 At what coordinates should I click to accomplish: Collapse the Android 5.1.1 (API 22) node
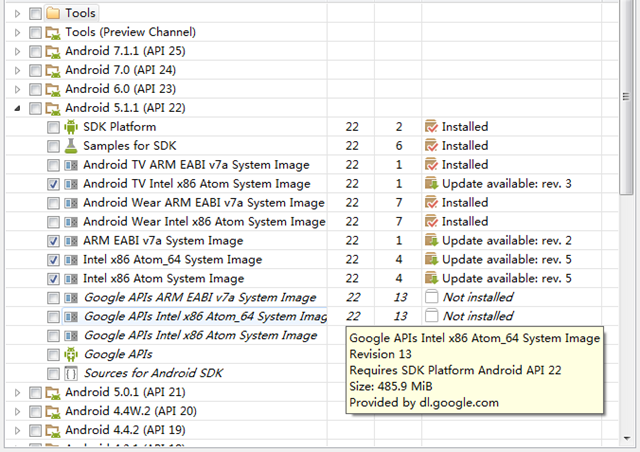(17, 108)
